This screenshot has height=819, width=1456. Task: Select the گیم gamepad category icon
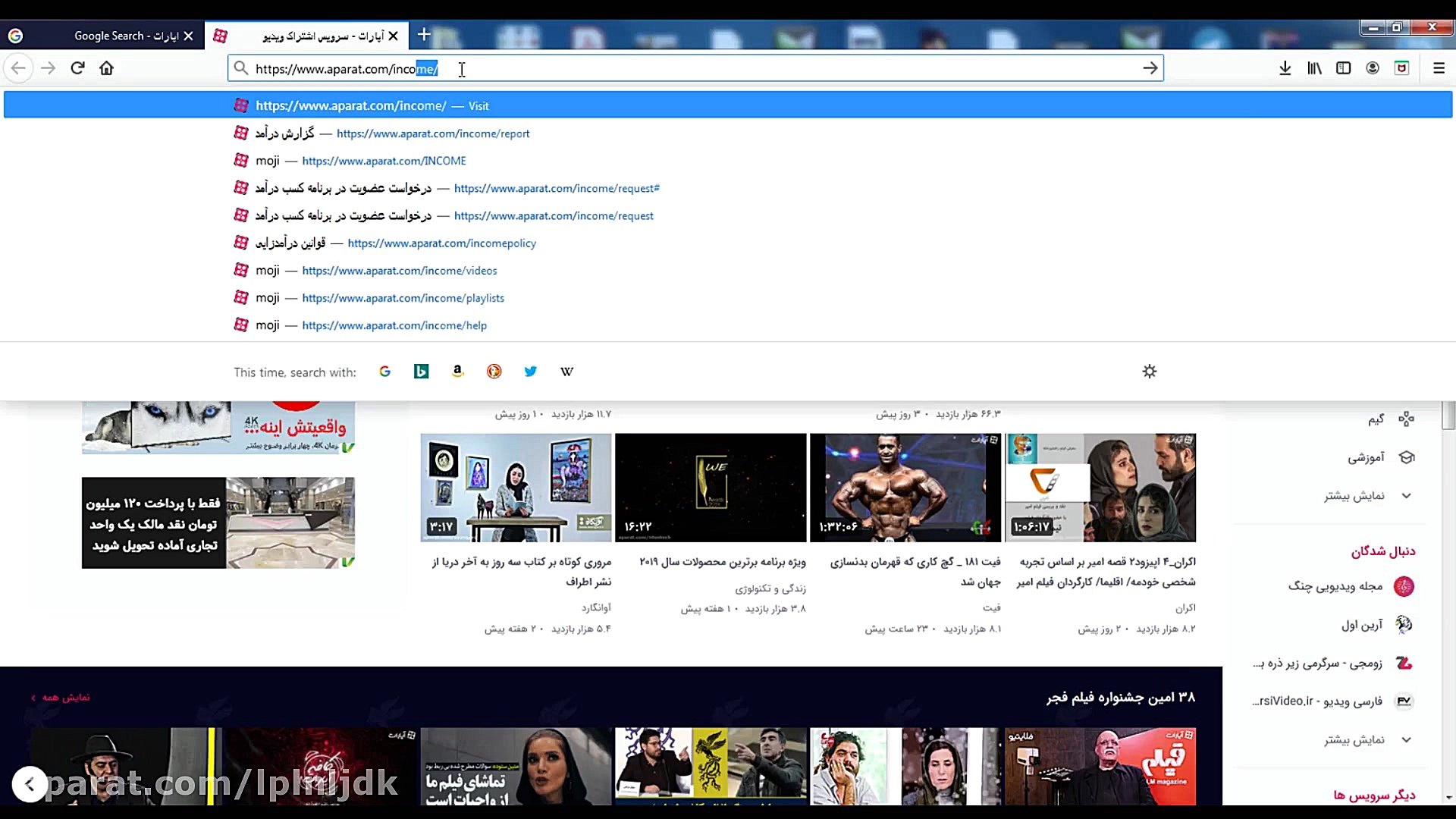pos(1407,419)
